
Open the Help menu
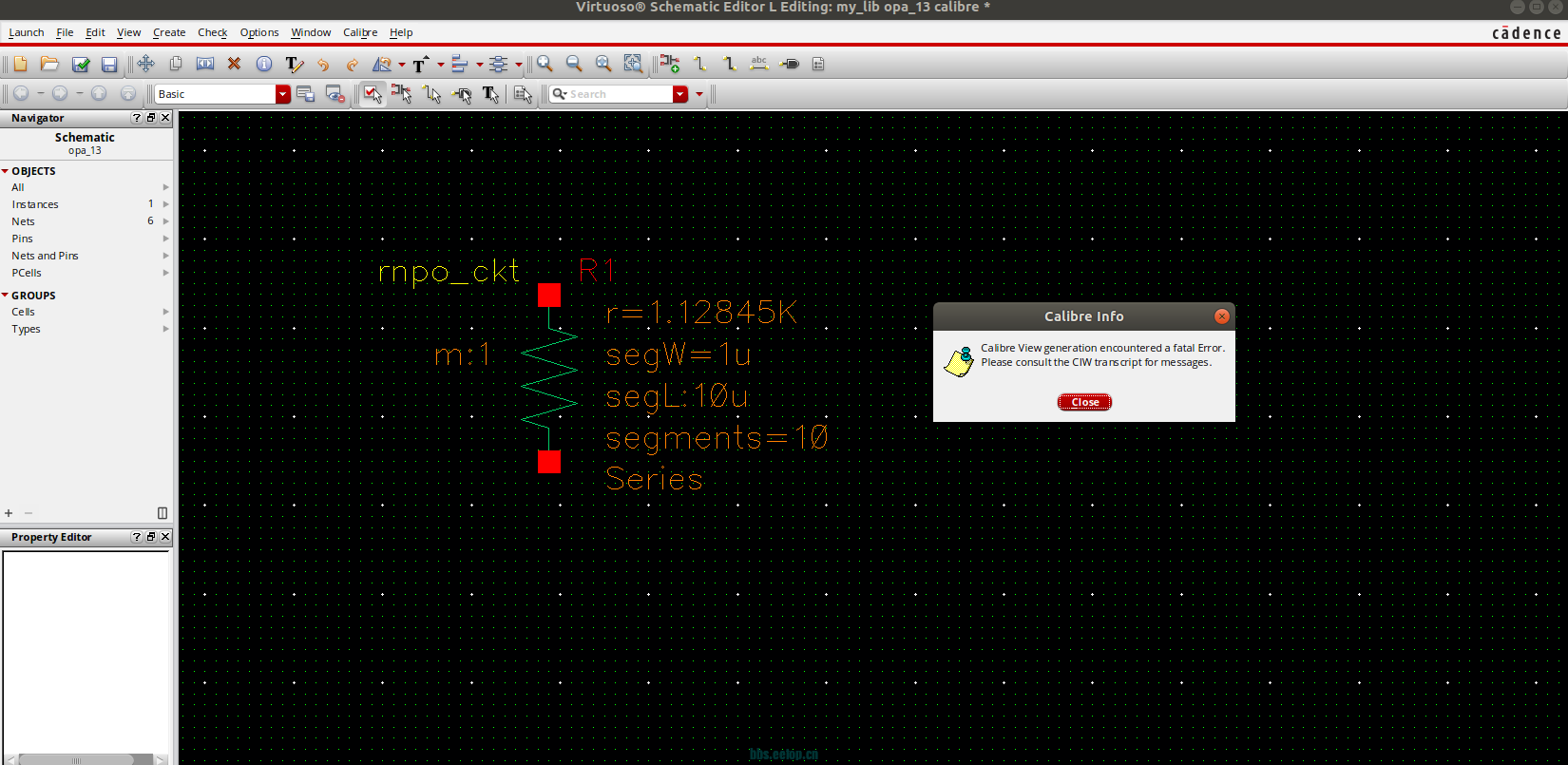point(401,32)
